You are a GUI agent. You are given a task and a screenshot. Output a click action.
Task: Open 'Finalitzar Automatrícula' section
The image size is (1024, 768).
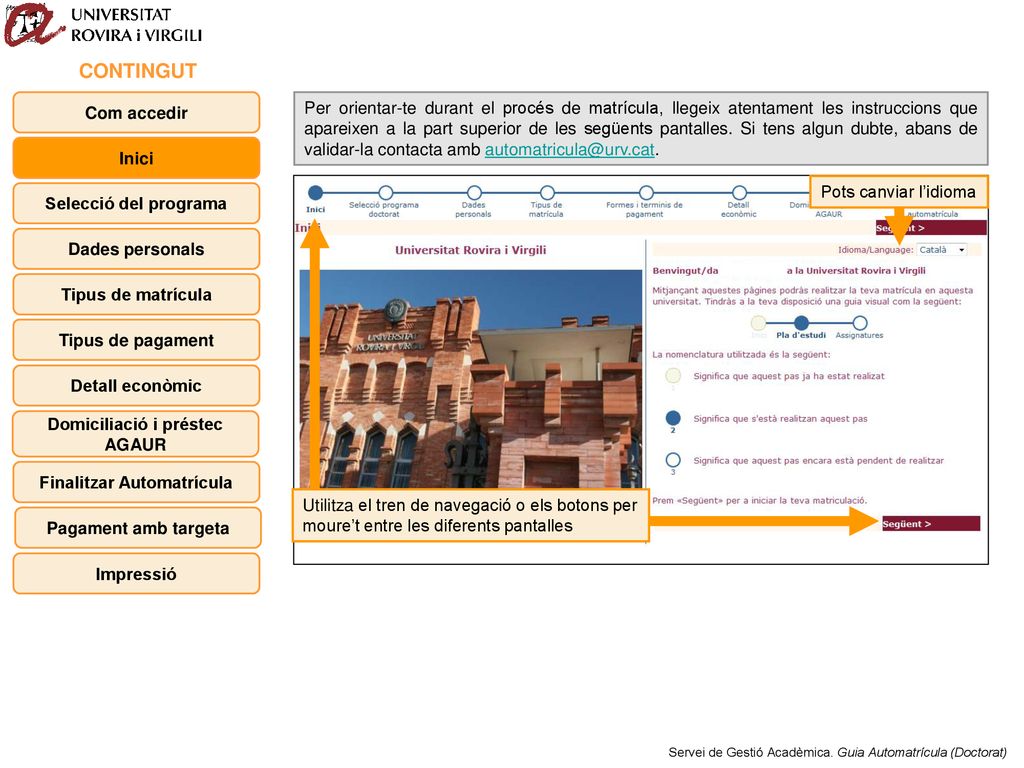(x=136, y=482)
